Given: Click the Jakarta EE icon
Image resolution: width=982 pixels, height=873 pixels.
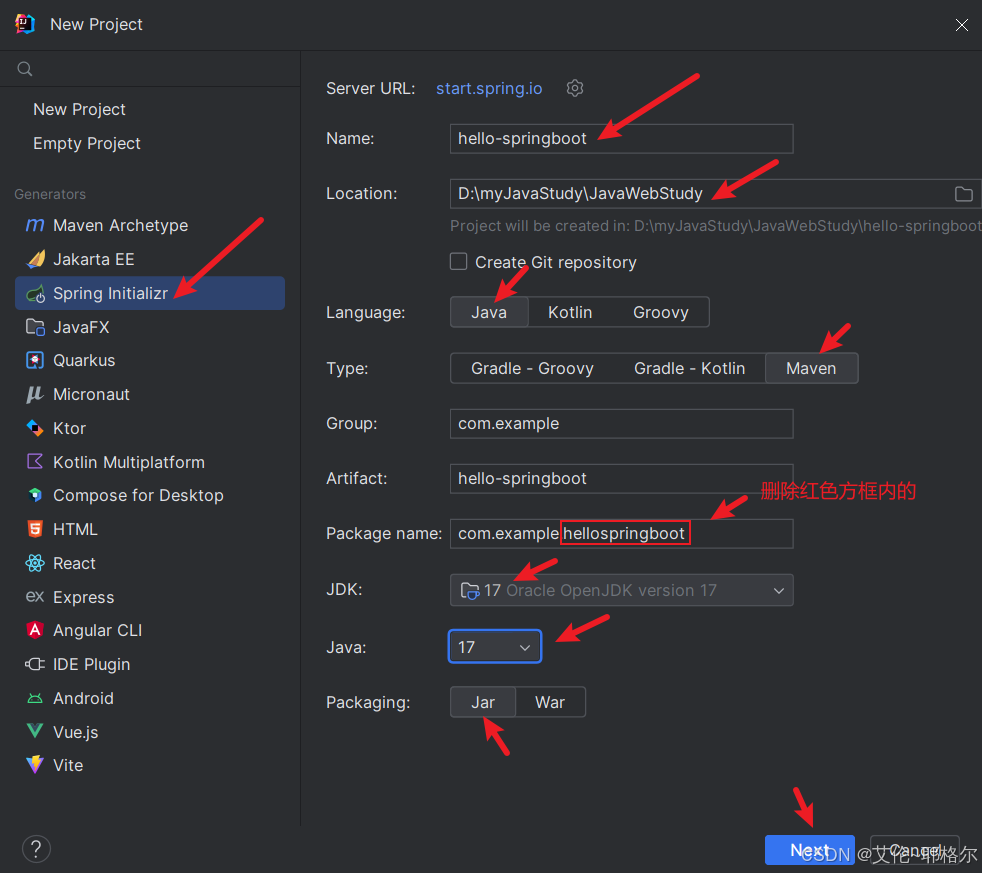Looking at the screenshot, I should point(35,259).
